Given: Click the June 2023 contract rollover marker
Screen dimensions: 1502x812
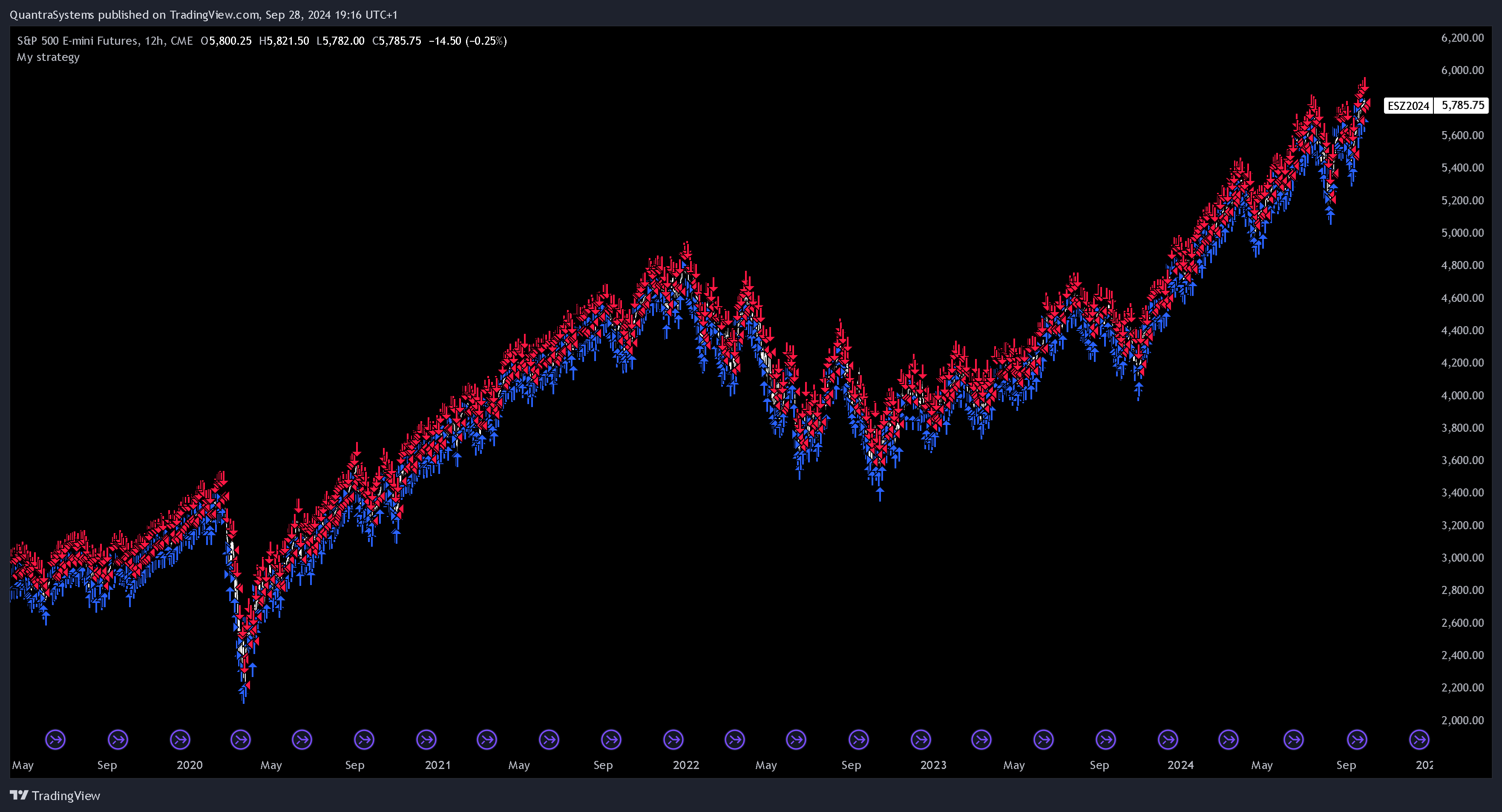Looking at the screenshot, I should [1044, 740].
